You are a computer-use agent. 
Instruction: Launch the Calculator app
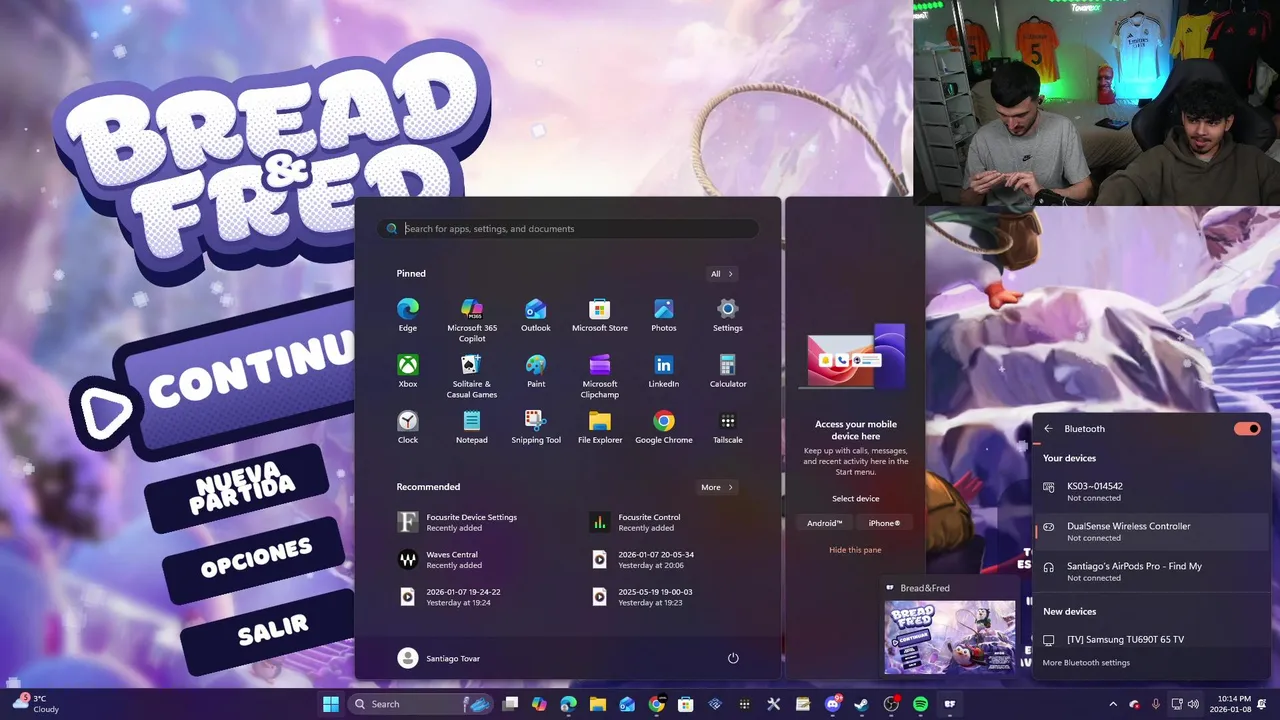coord(728,370)
